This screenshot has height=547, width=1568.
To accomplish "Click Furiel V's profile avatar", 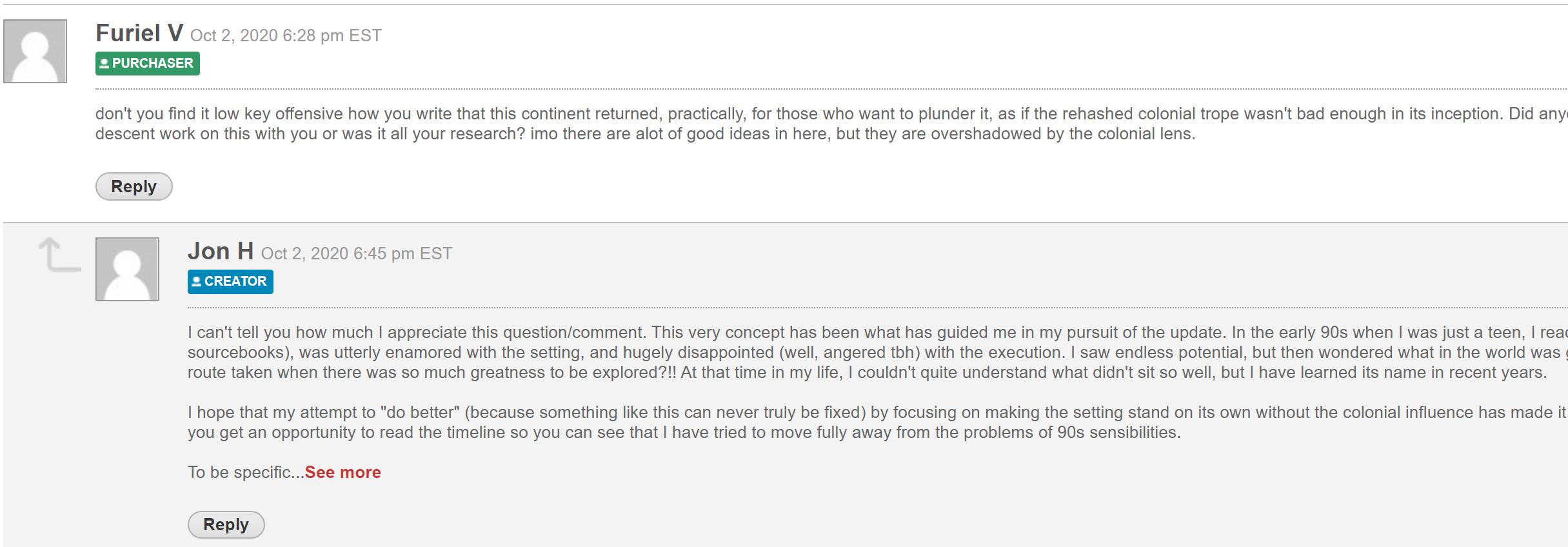I will (35, 51).
